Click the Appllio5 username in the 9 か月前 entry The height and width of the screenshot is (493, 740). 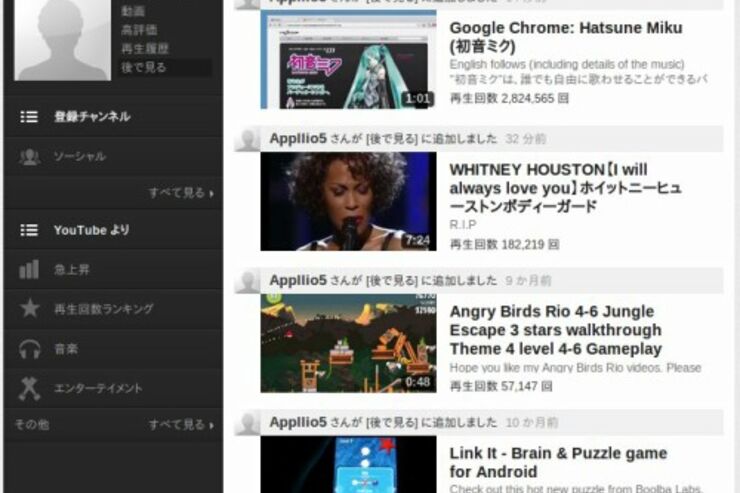click(x=298, y=280)
